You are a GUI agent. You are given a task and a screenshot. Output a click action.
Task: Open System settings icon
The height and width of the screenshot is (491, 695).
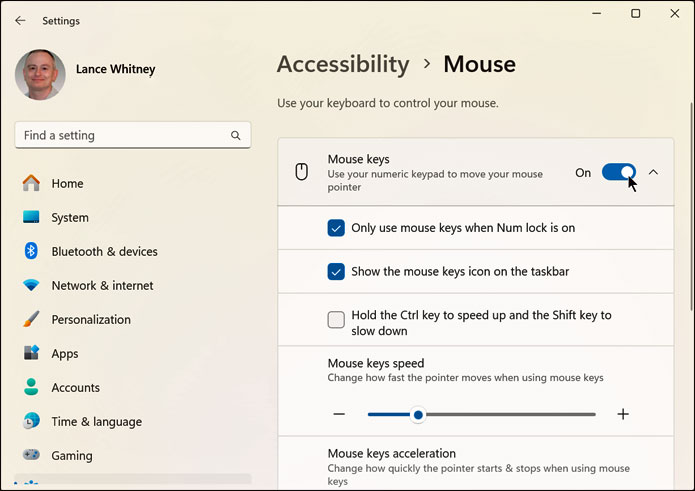[31, 218]
